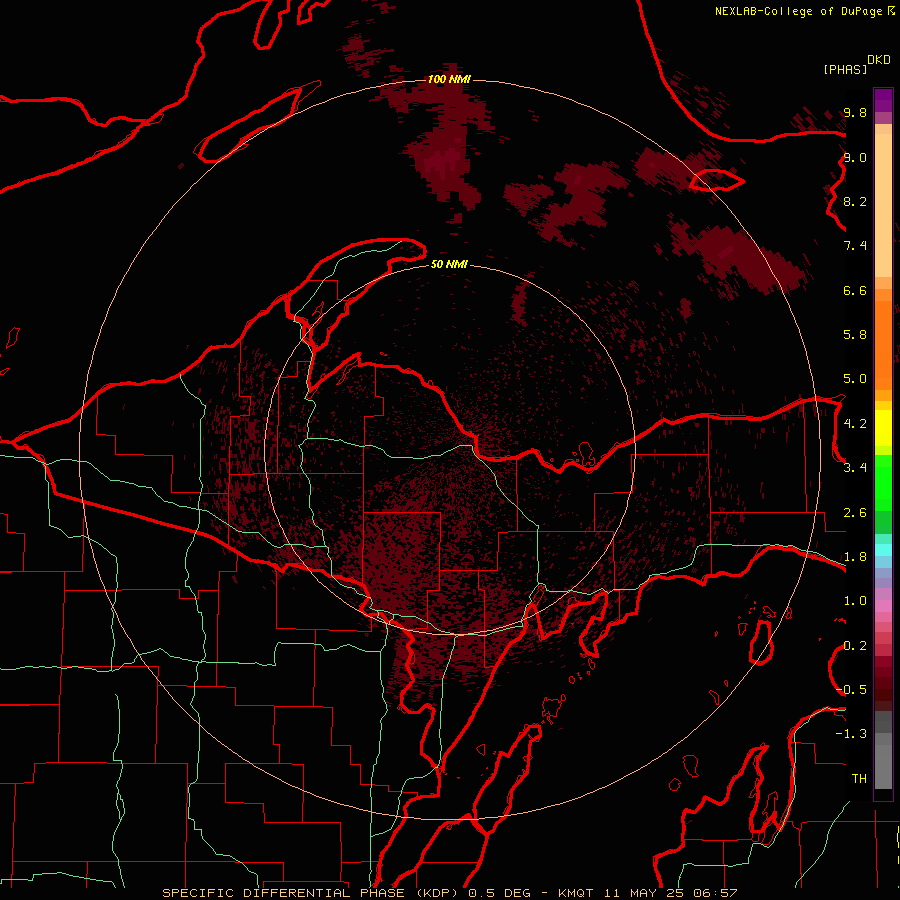Click the 0.2 scale value
The image size is (900, 900).
pyautogui.click(x=855, y=646)
